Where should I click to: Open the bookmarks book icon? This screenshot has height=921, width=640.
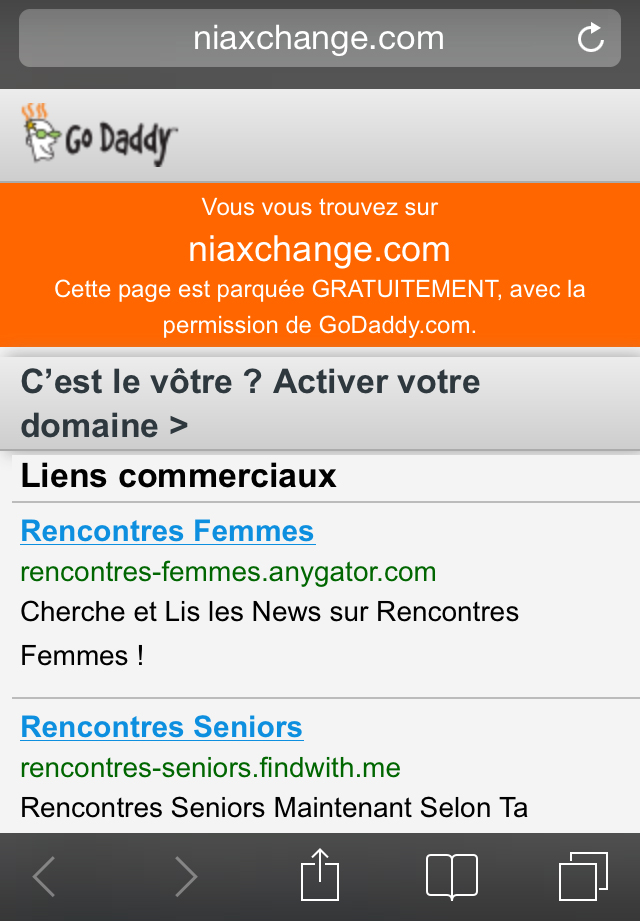[452, 877]
